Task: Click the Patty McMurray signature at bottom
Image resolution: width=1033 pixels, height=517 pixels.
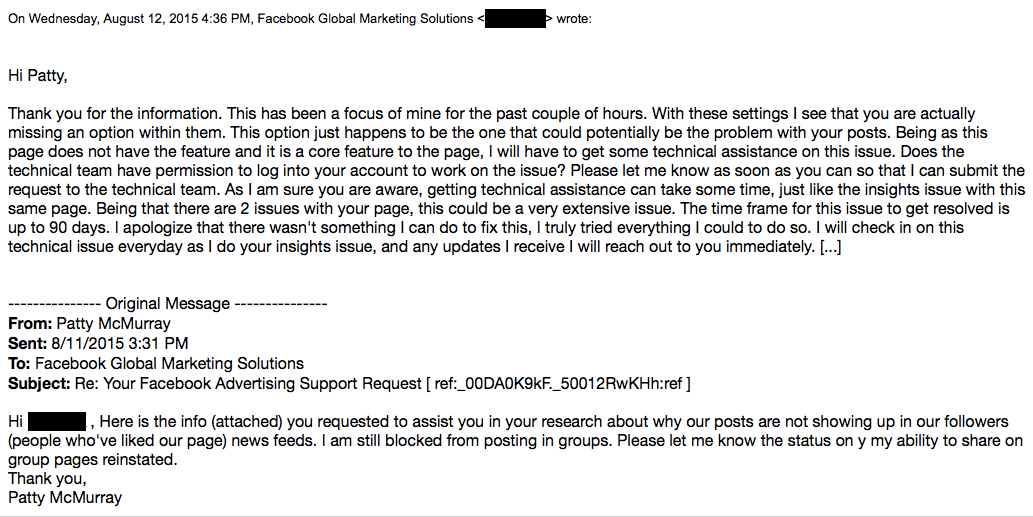Action: click(x=65, y=498)
